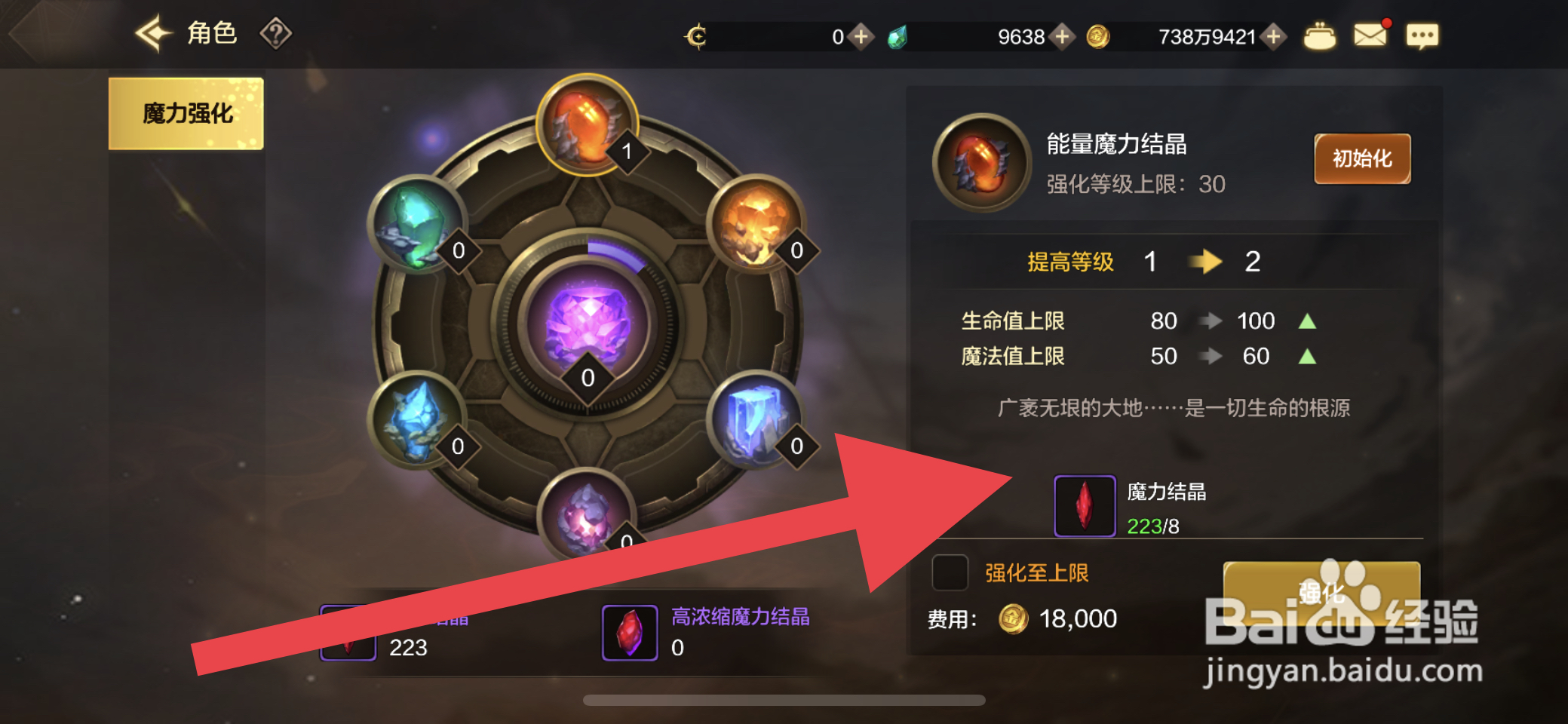Select the bottom purple crystal node
Screen dimensions: 1568x724
[587, 516]
